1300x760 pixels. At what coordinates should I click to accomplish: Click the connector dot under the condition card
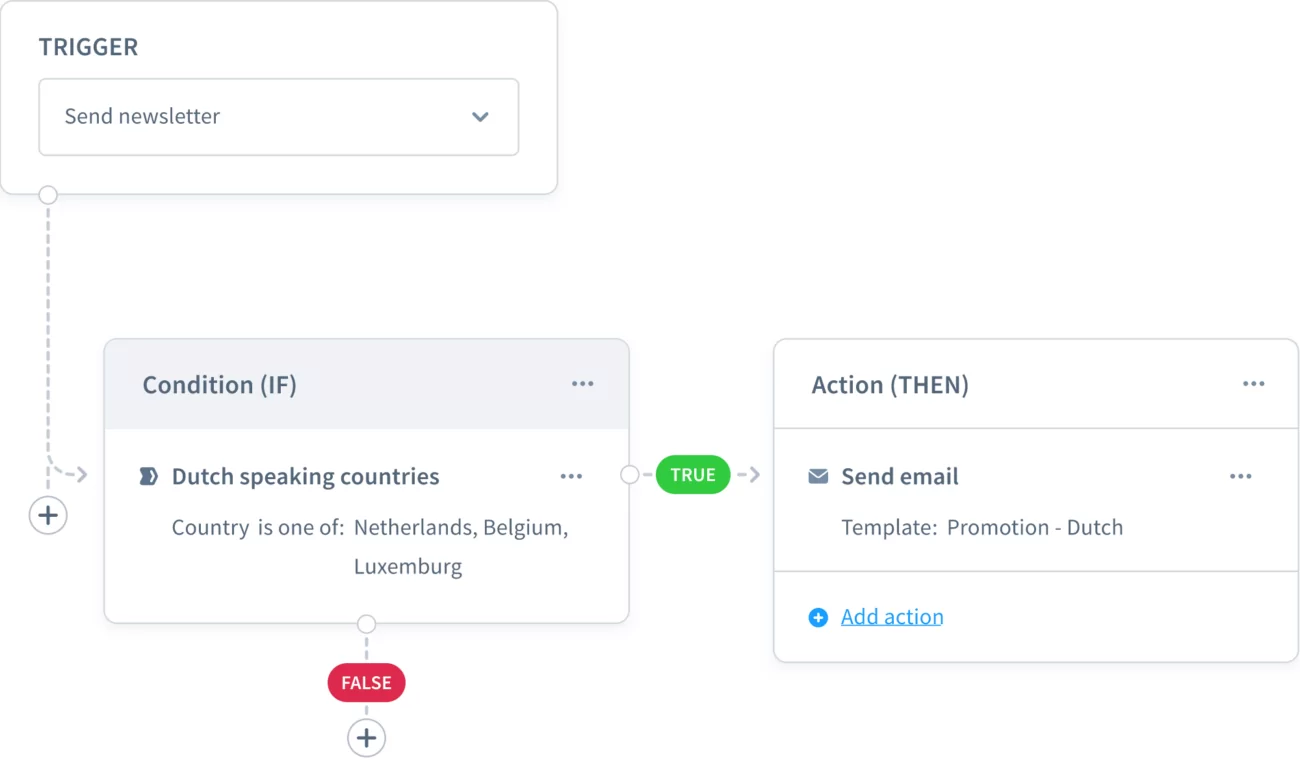[366, 623]
